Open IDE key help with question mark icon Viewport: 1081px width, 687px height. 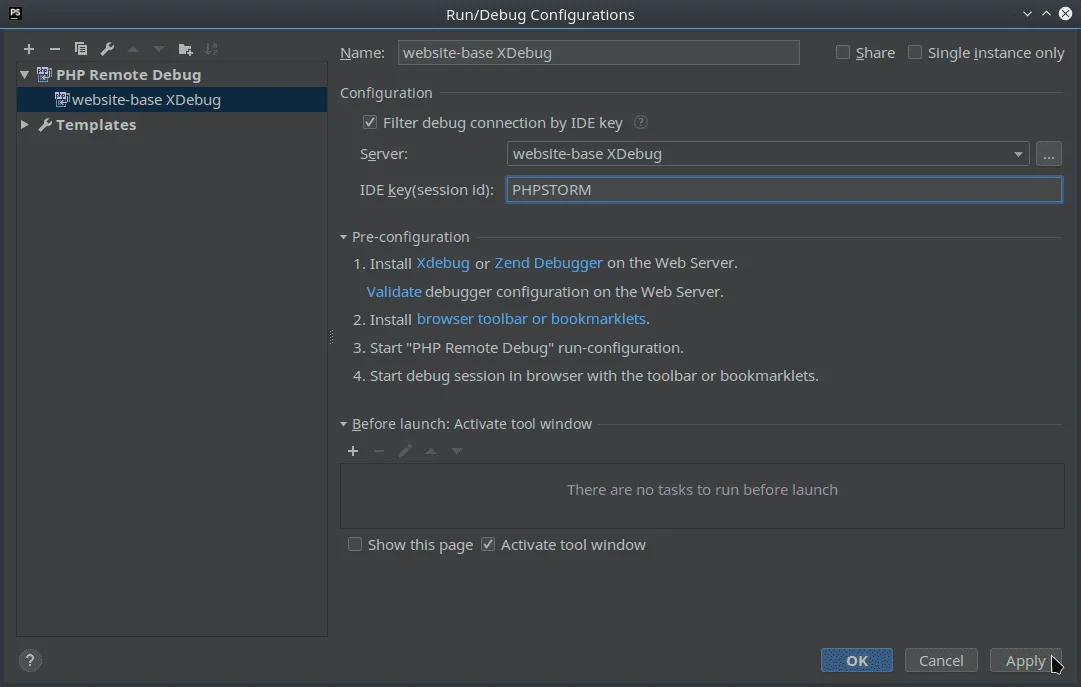pos(640,122)
